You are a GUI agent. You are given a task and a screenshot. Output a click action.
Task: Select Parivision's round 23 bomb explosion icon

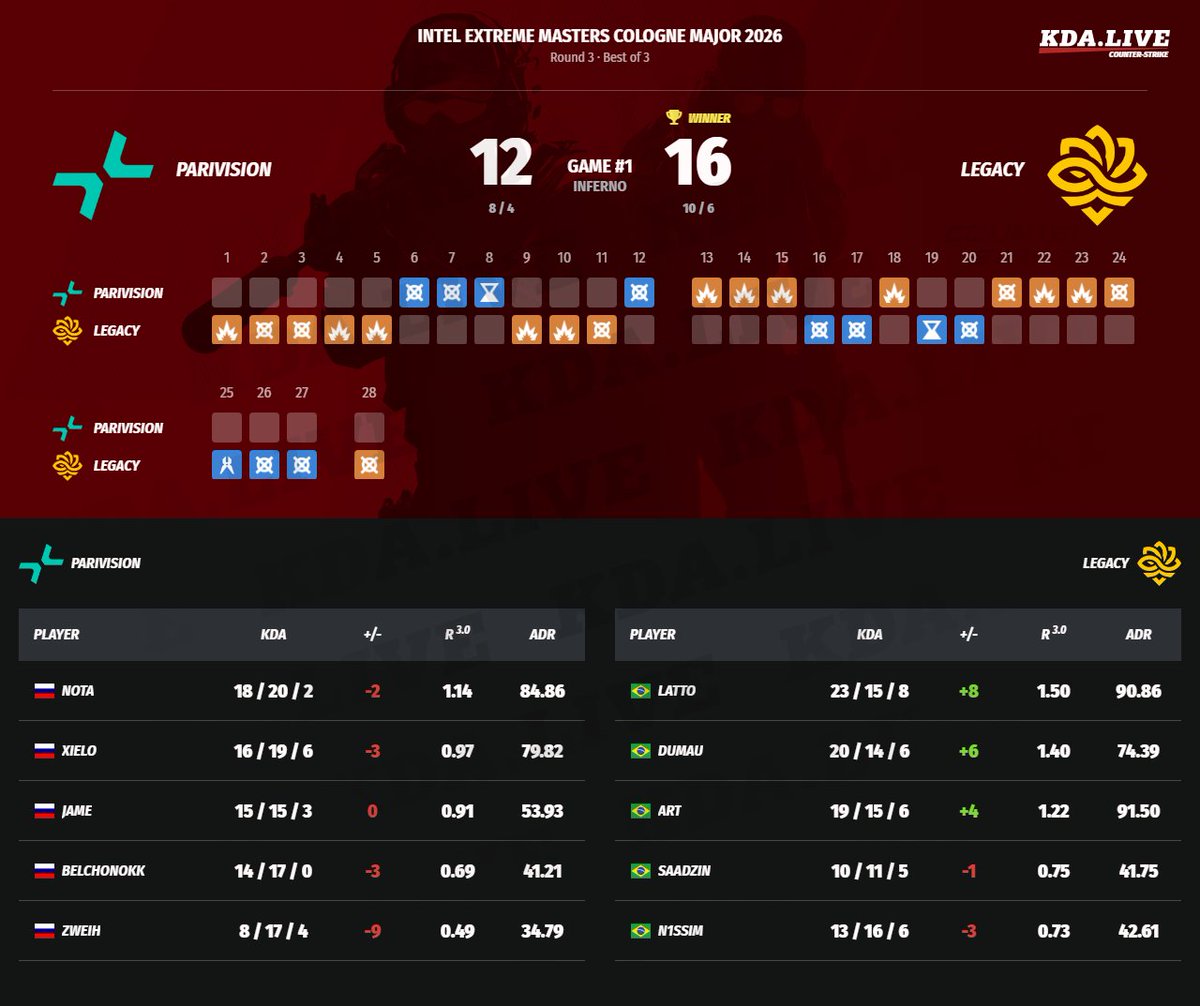[x=1082, y=293]
